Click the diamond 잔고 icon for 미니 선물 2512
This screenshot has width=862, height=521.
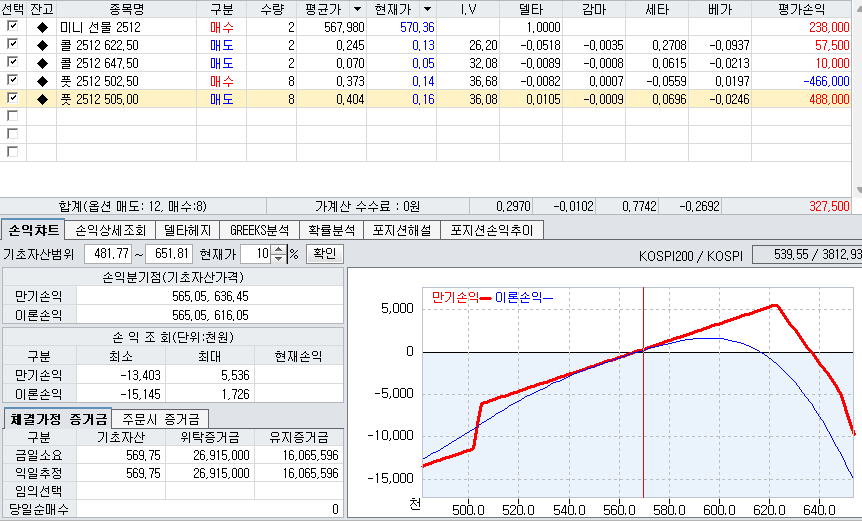click(x=42, y=27)
